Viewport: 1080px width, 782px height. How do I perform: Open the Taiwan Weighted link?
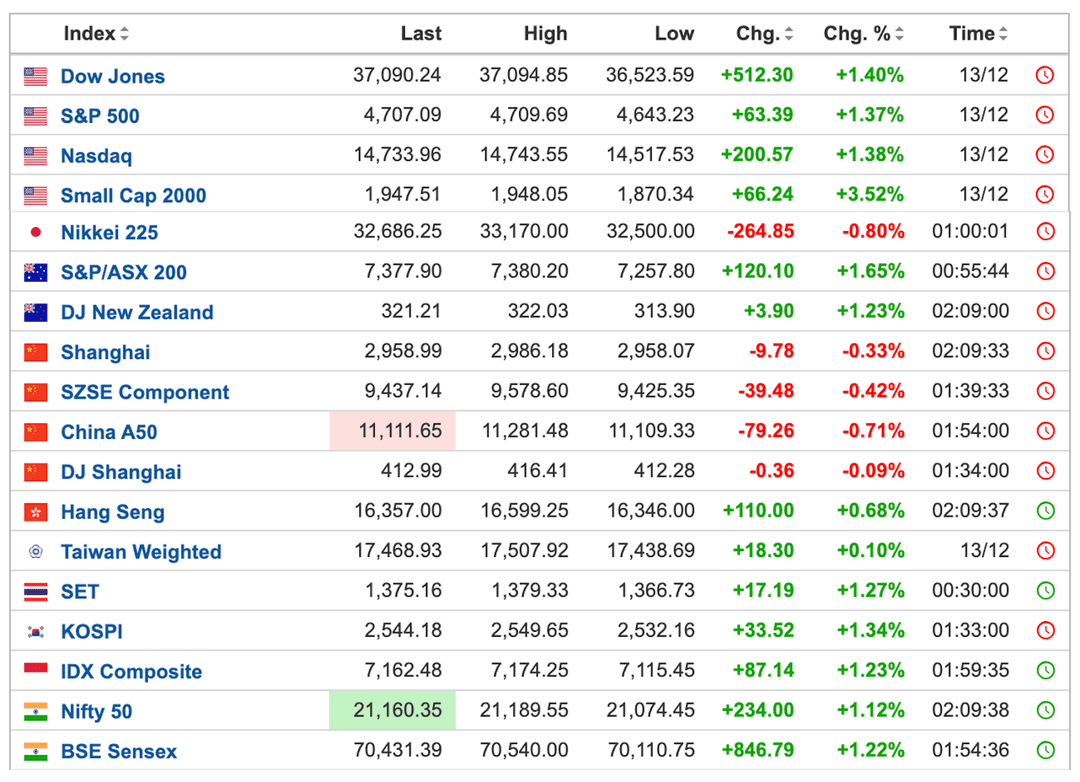click(x=141, y=552)
